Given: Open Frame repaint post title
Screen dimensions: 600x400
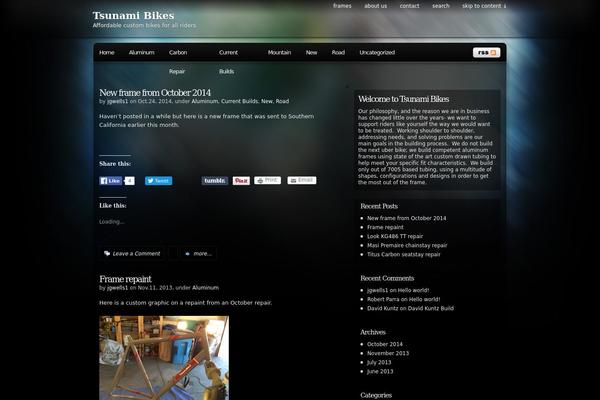Looking at the screenshot, I should pyautogui.click(x=125, y=279).
